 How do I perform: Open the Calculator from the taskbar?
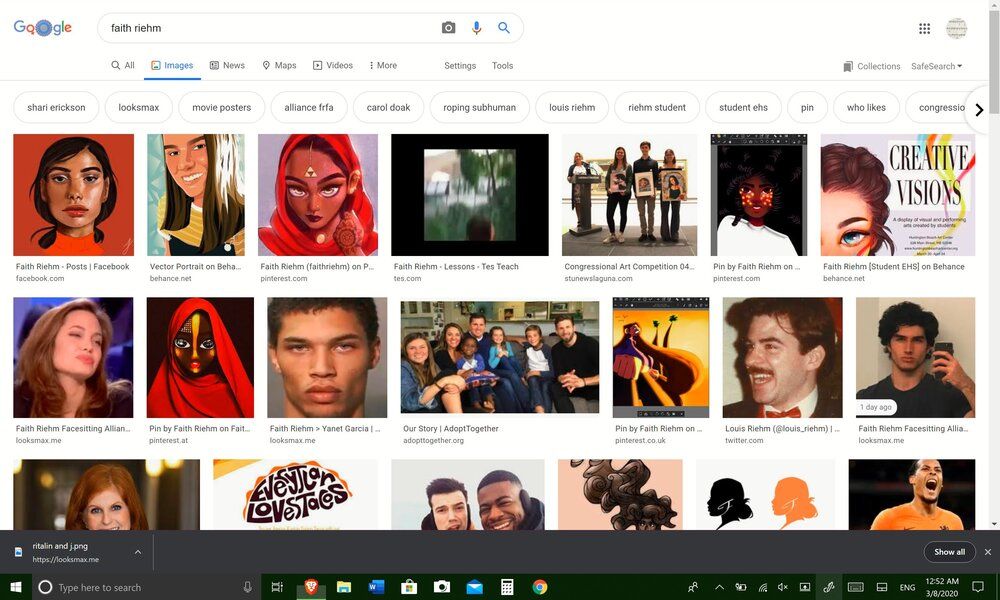(507, 587)
